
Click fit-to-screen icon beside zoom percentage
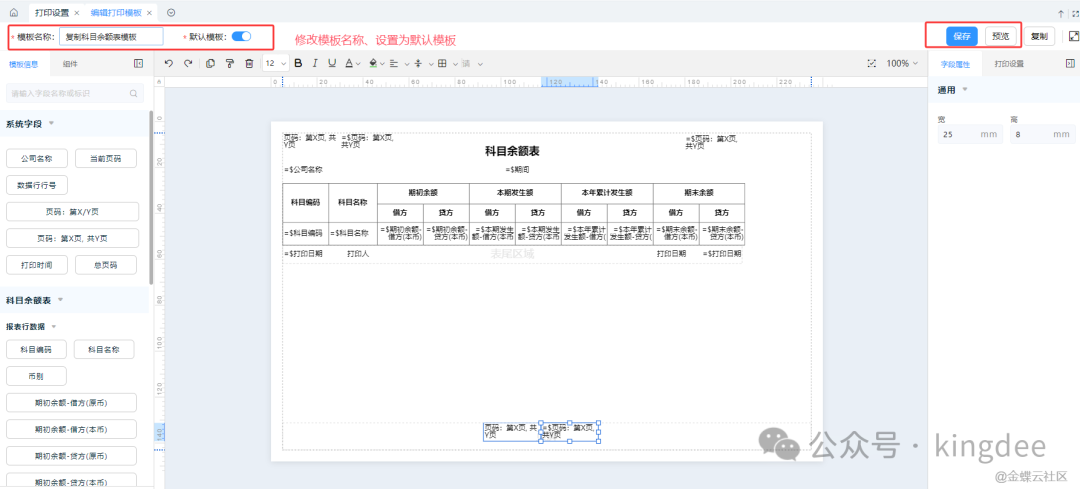point(871,63)
